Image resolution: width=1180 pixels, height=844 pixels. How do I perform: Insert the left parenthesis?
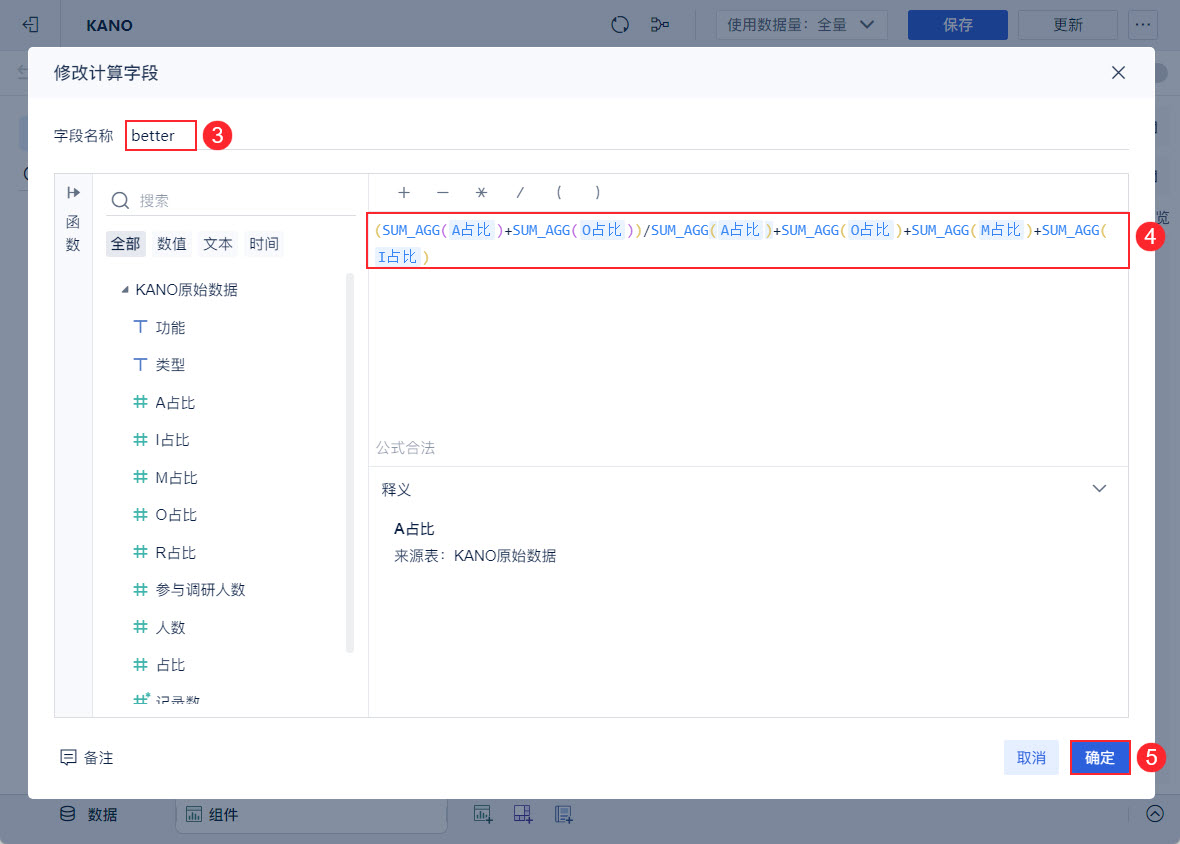(x=559, y=193)
